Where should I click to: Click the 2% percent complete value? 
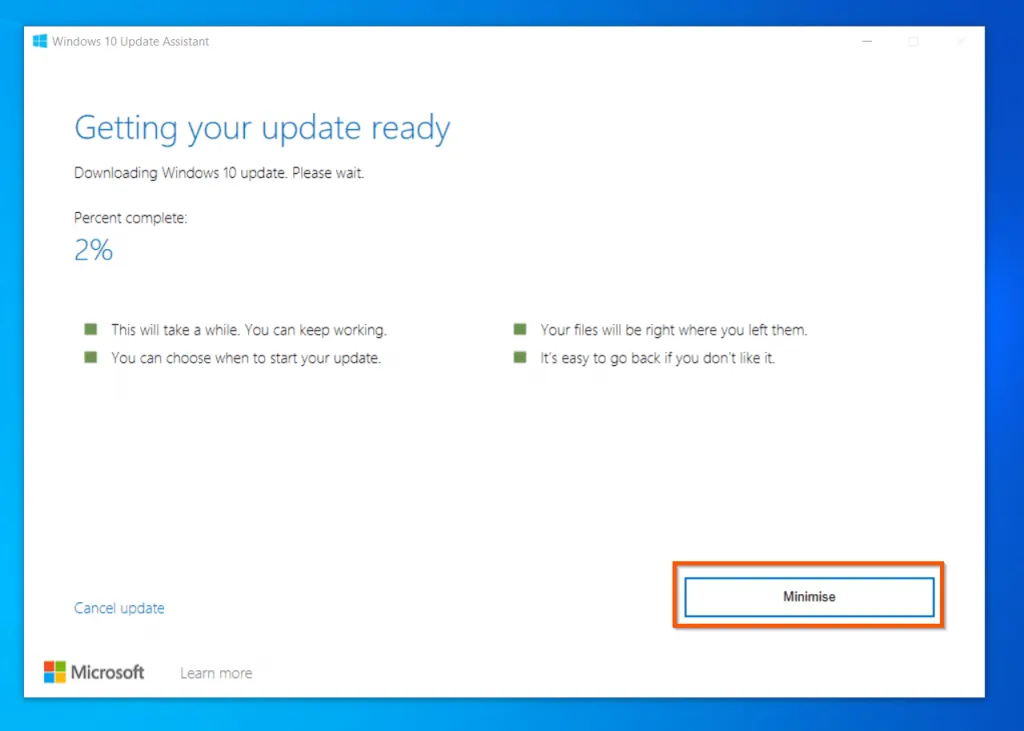pyautogui.click(x=93, y=250)
